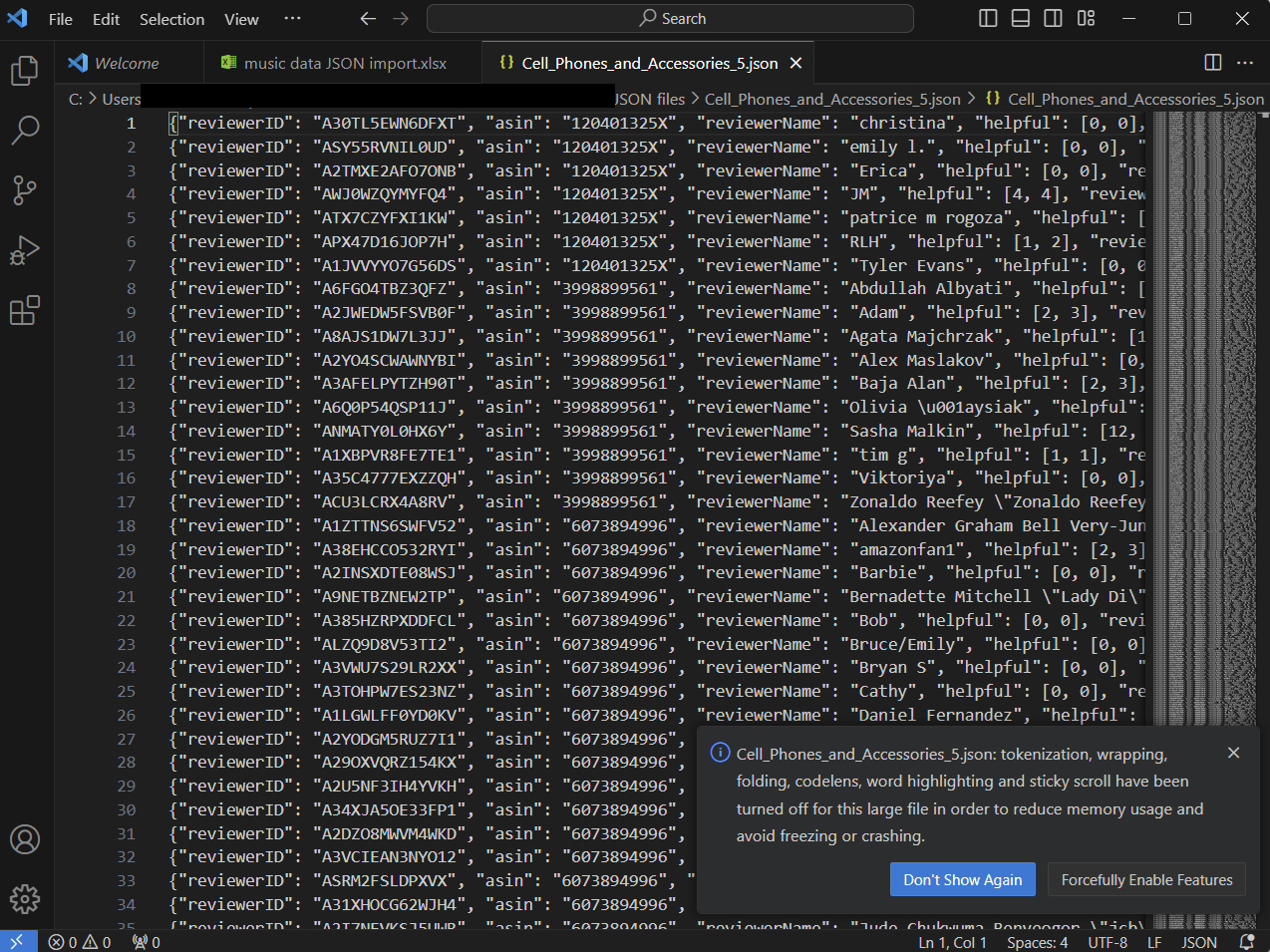Open the File menu

pos(60,19)
